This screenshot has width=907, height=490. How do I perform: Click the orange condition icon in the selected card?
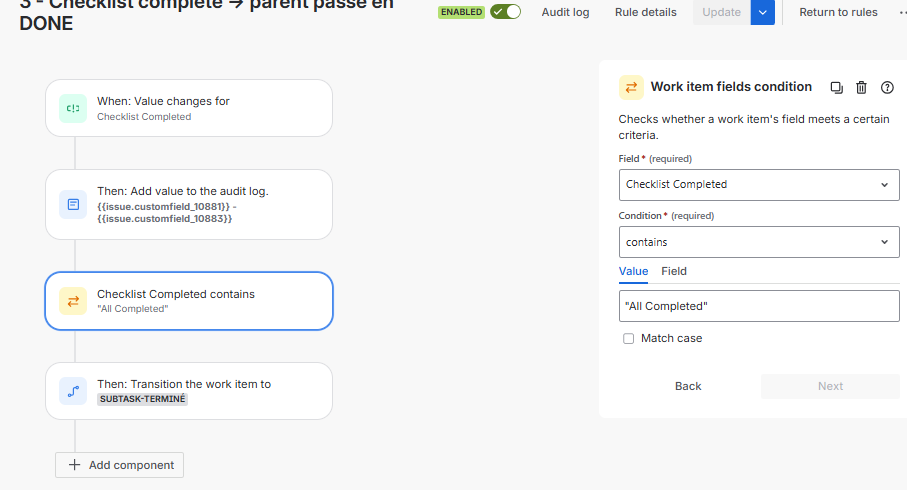[x=73, y=301]
